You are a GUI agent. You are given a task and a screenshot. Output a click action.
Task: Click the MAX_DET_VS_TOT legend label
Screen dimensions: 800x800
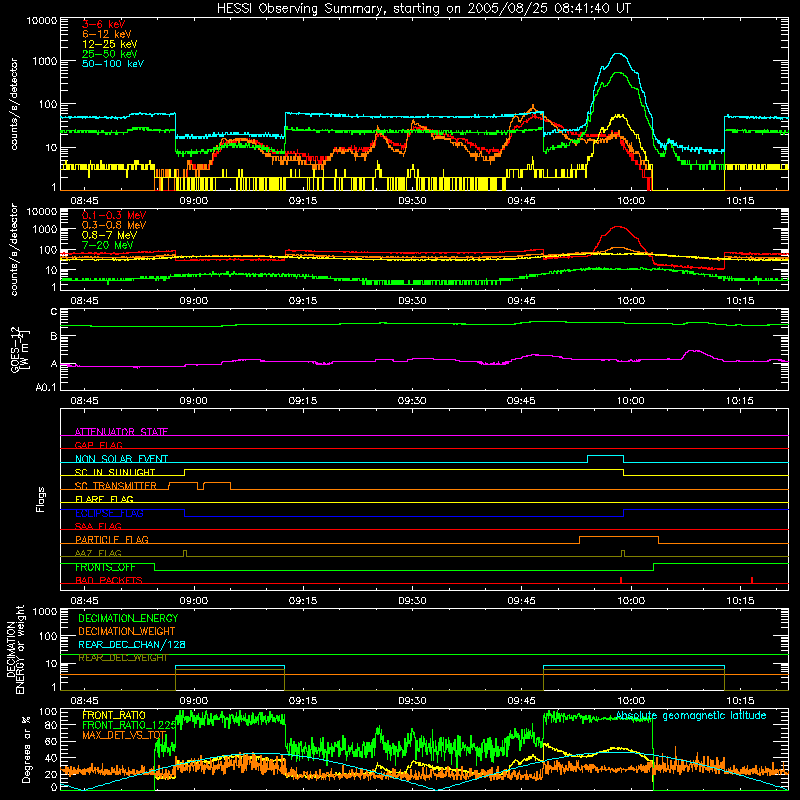(x=124, y=735)
